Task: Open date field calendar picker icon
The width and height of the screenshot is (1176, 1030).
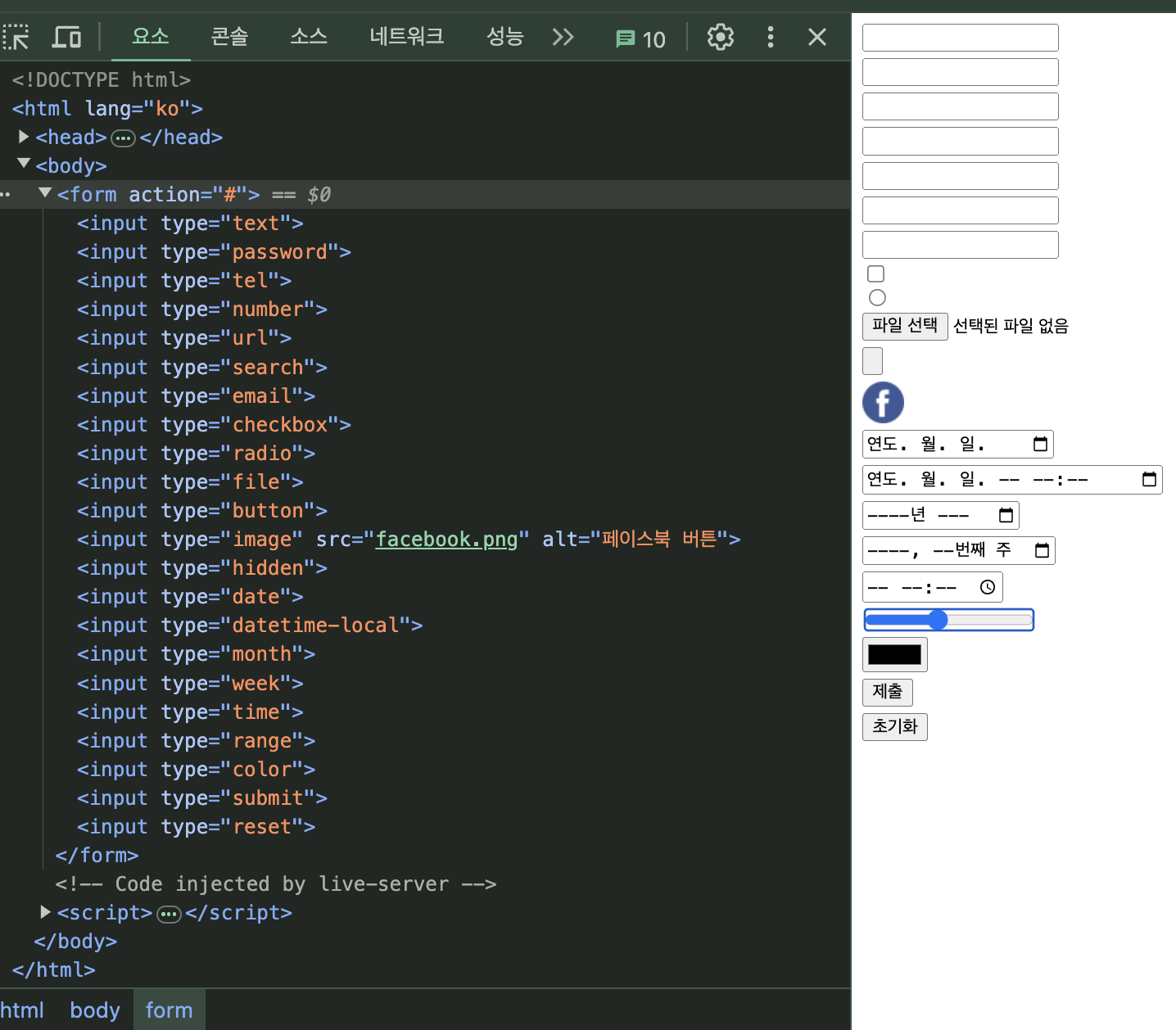Action: pos(1040,444)
